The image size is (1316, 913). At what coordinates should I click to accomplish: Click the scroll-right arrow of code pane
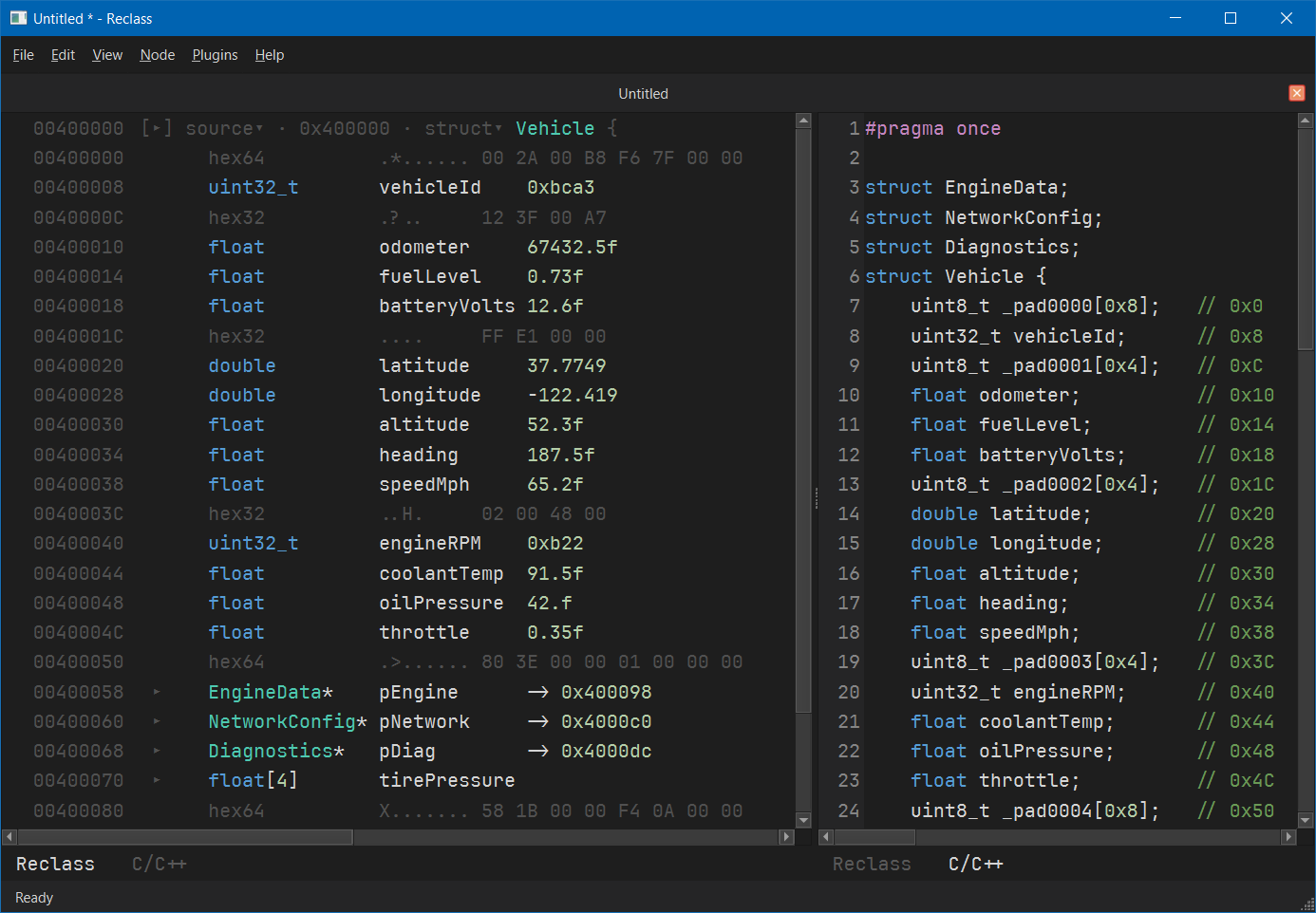(1288, 837)
